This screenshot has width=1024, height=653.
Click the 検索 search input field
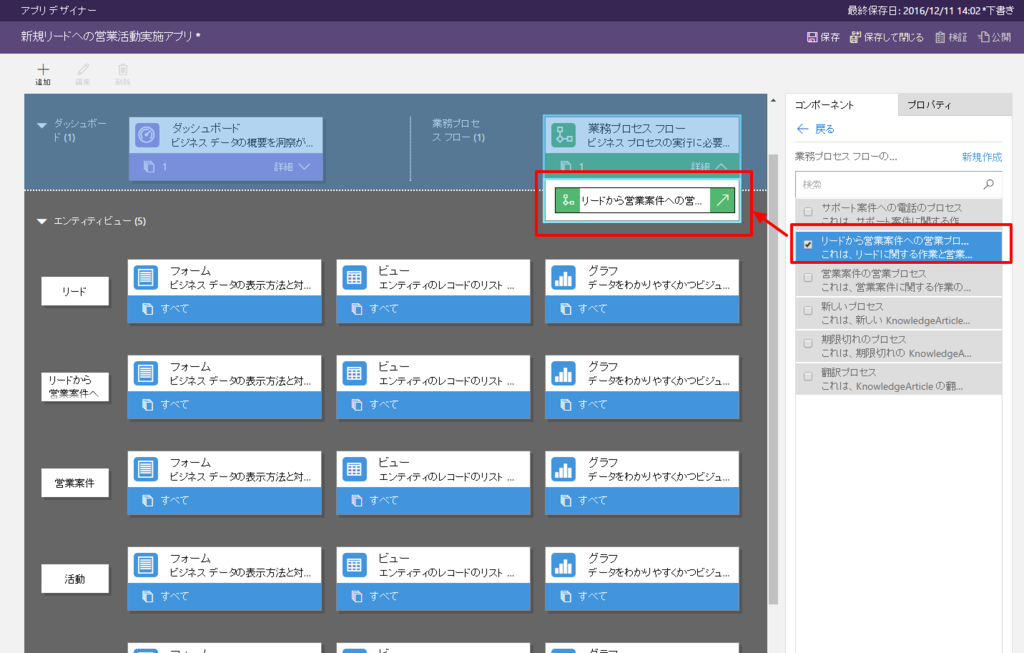[x=898, y=185]
